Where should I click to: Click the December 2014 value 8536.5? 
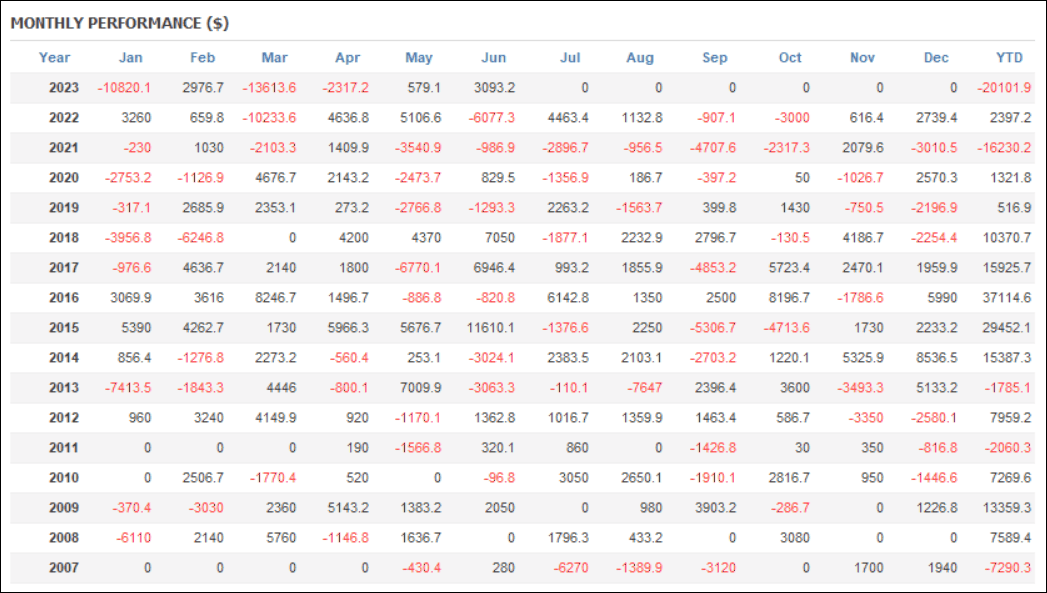tap(936, 357)
